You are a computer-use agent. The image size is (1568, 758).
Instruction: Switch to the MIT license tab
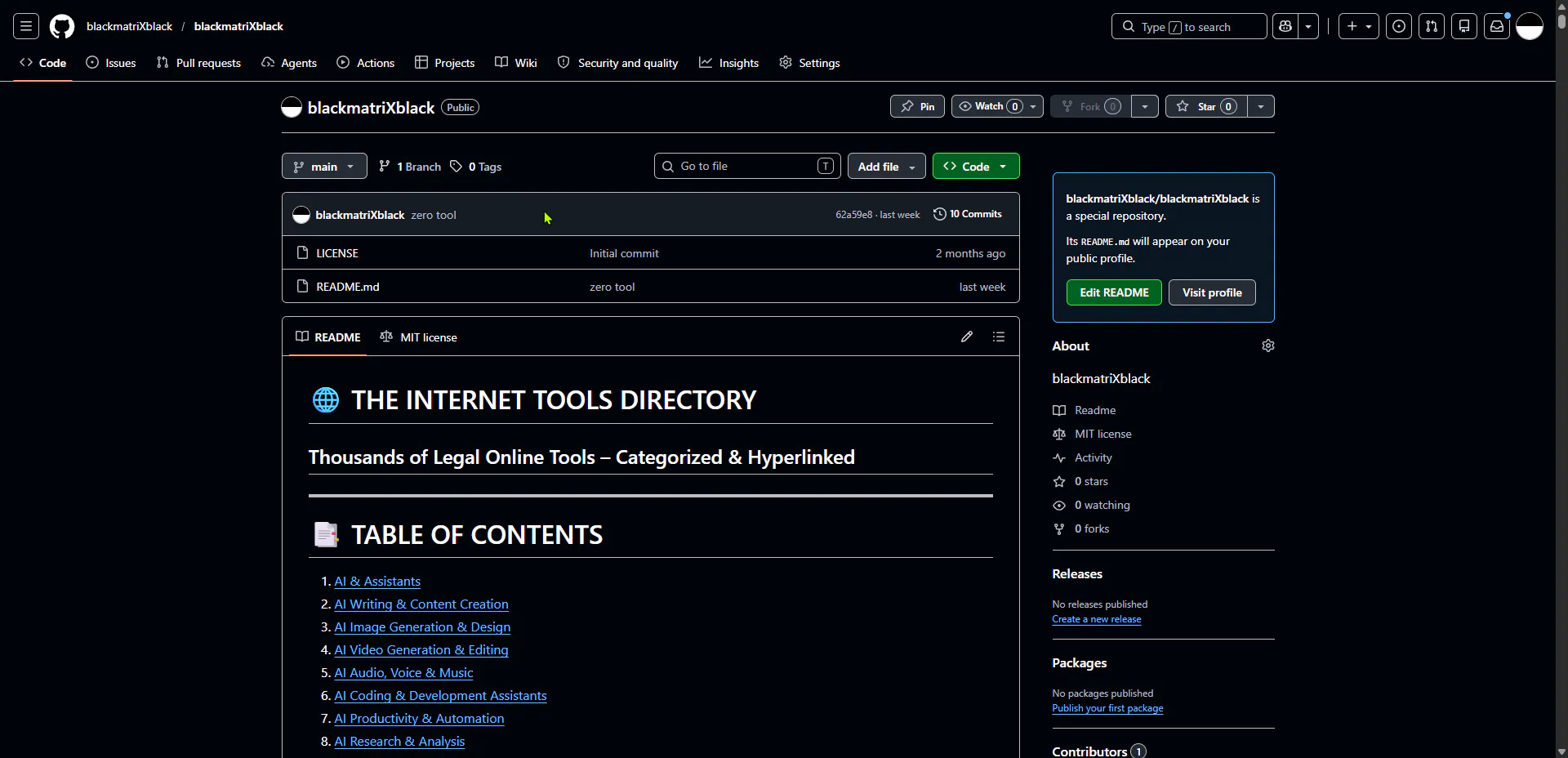(x=419, y=337)
